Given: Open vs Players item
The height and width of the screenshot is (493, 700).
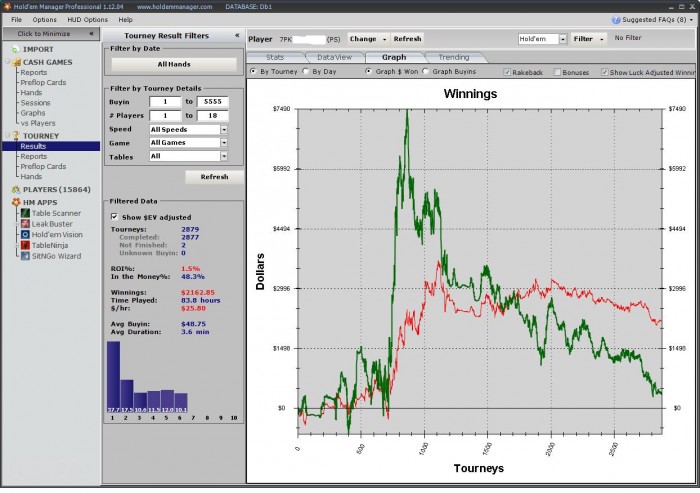Looking at the screenshot, I should tap(38, 123).
